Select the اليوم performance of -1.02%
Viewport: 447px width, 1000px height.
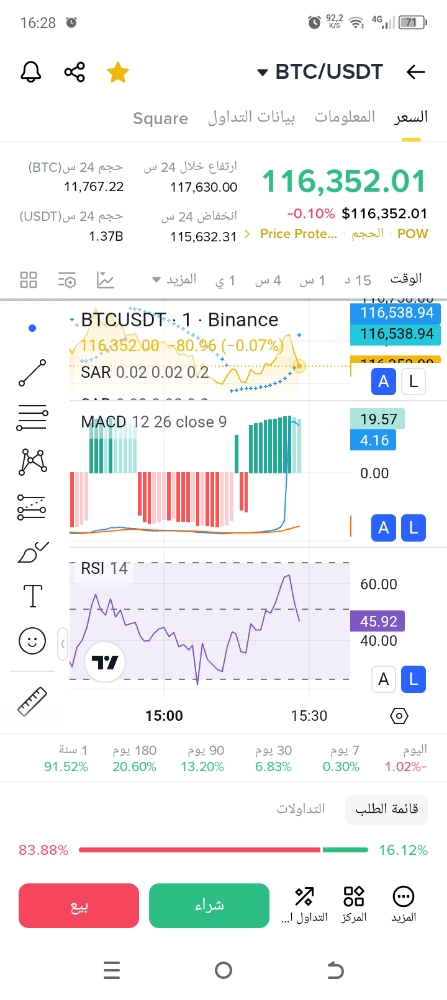pyautogui.click(x=406, y=758)
